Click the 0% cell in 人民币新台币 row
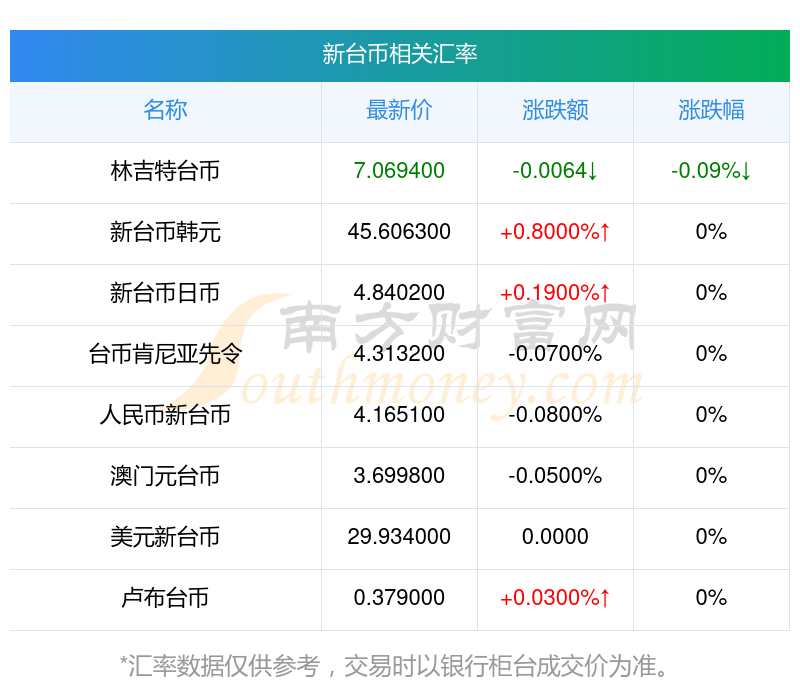 [x=711, y=415]
